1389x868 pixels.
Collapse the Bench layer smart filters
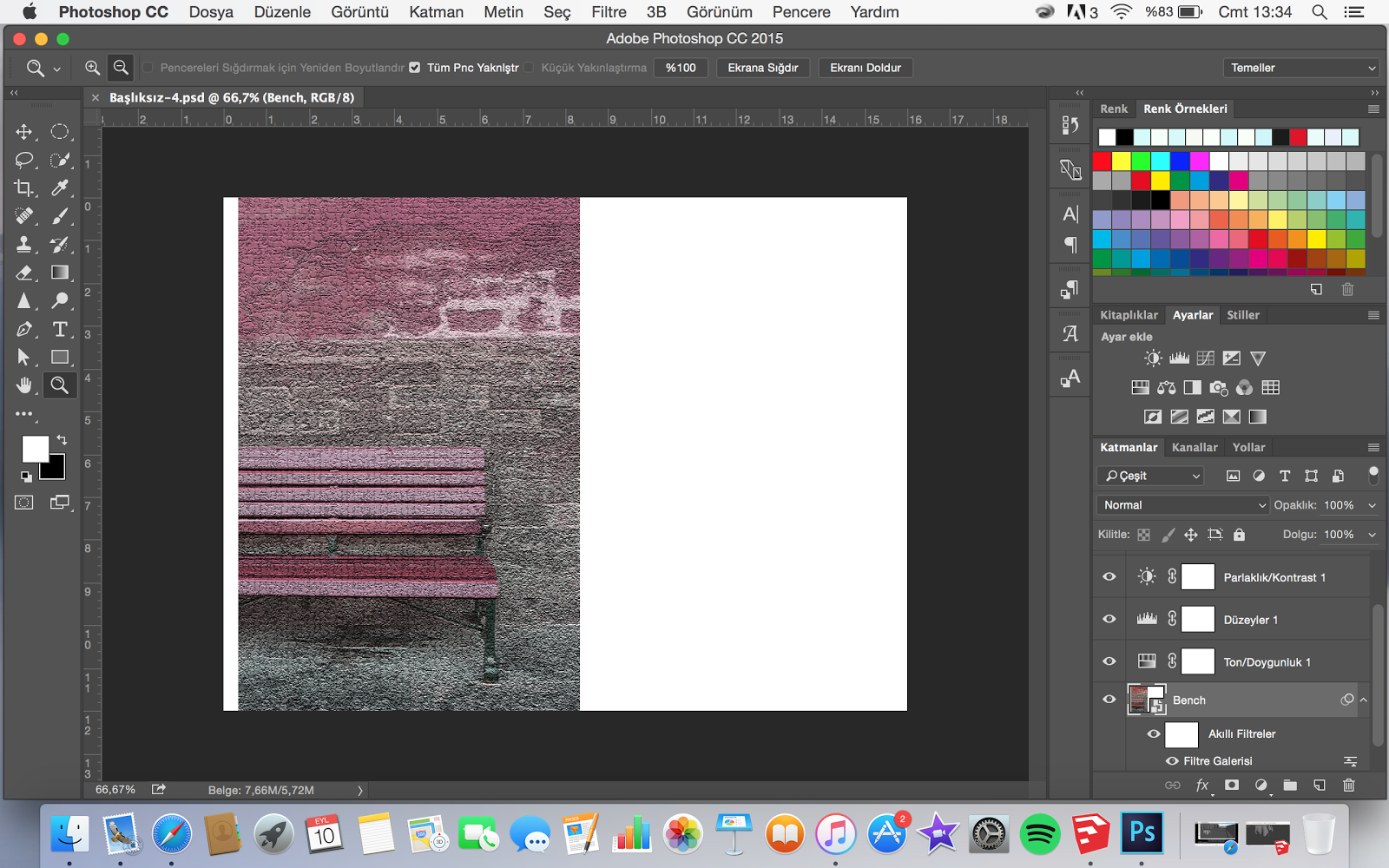[1364, 700]
